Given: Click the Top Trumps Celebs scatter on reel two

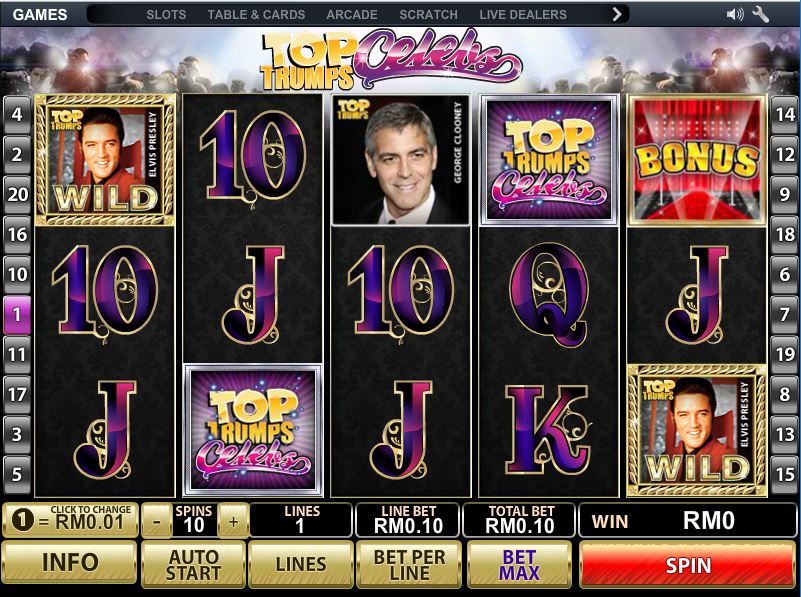Looking at the screenshot, I should point(253,430).
